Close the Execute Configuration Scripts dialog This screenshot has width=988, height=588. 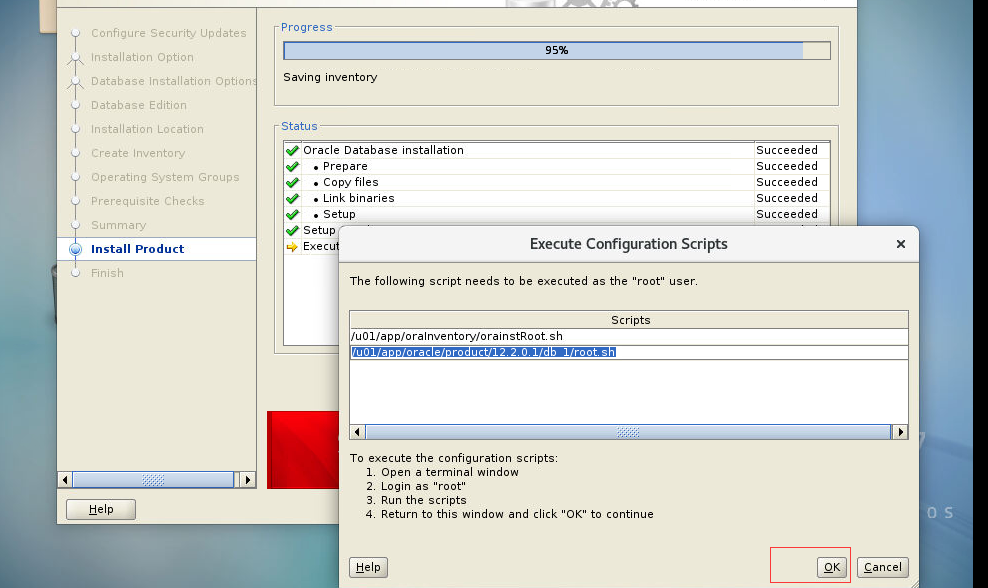tap(900, 244)
